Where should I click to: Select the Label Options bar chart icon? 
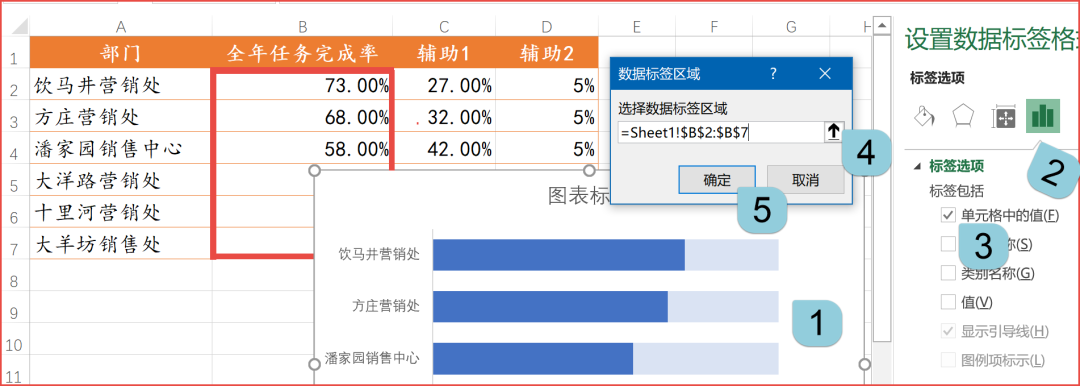point(1042,115)
